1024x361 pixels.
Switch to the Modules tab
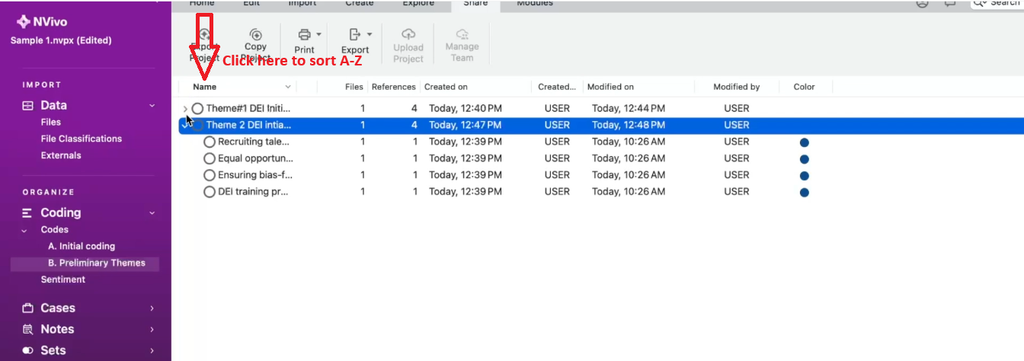pos(535,3)
